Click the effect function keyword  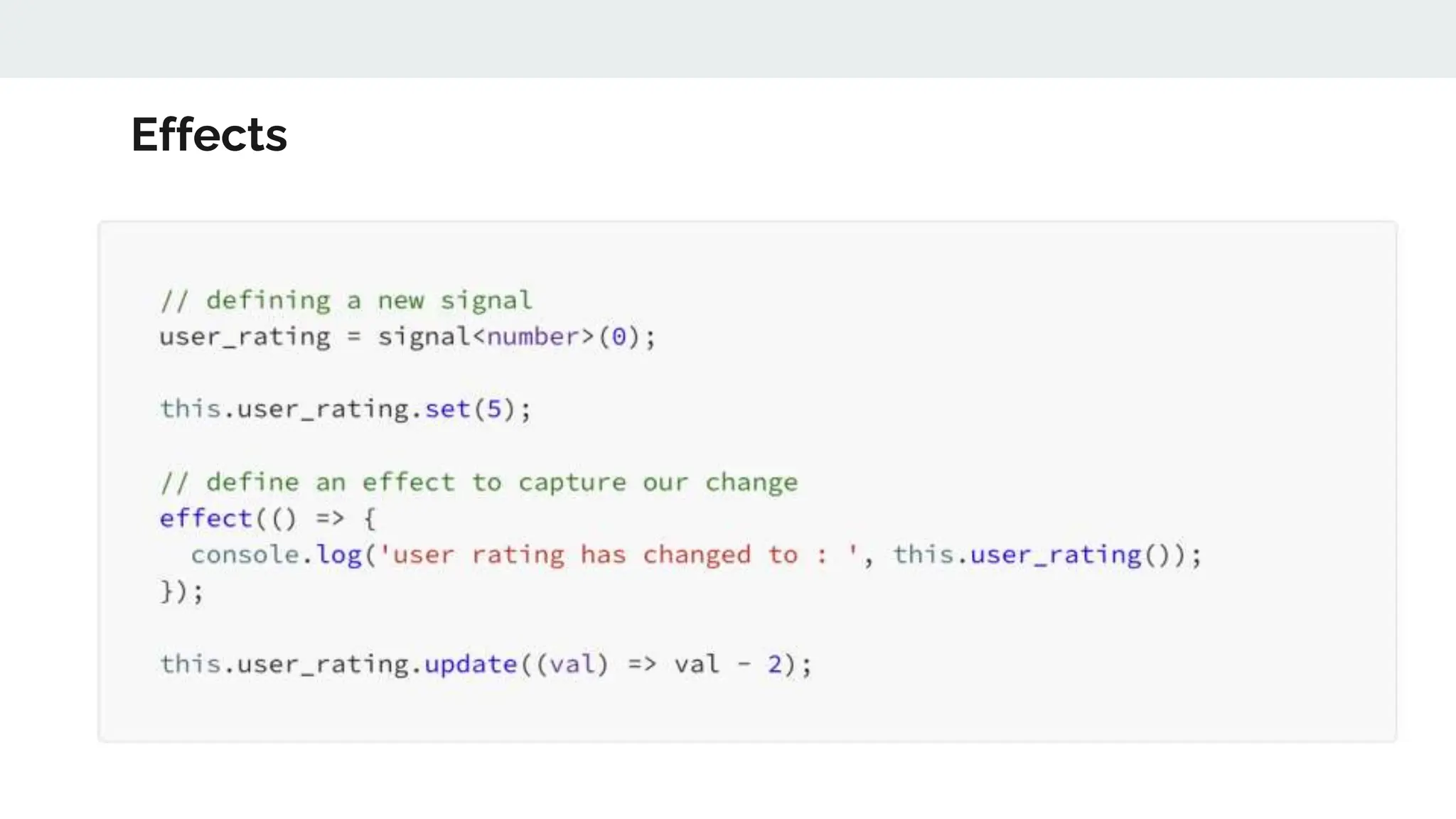pyautogui.click(x=205, y=518)
